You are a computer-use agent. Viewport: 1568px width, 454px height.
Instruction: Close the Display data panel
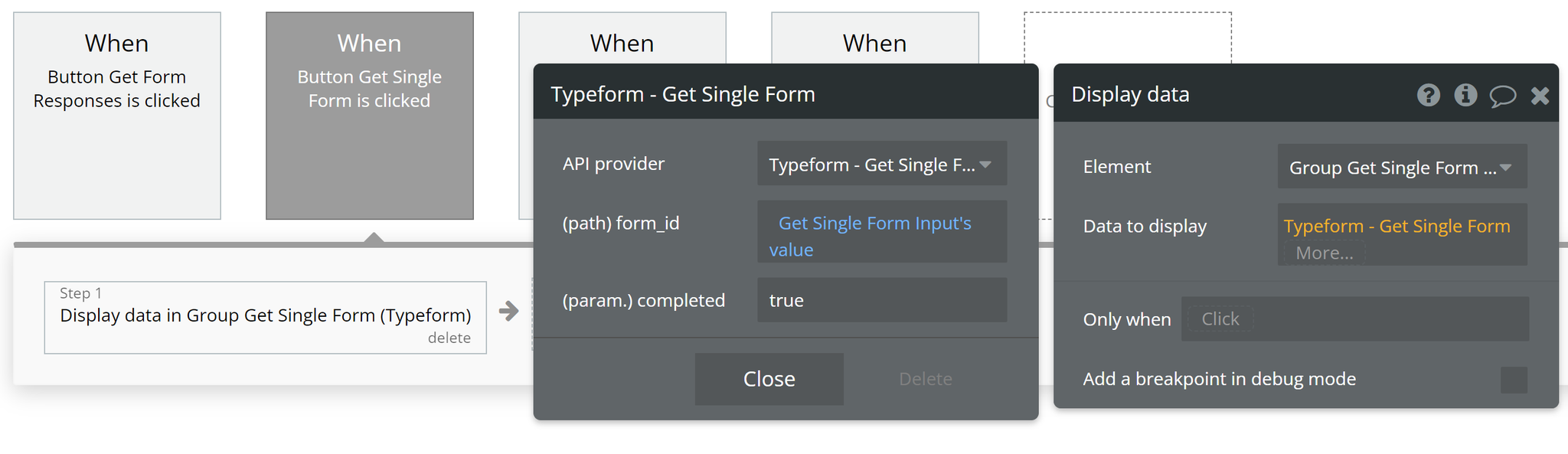tap(1540, 96)
